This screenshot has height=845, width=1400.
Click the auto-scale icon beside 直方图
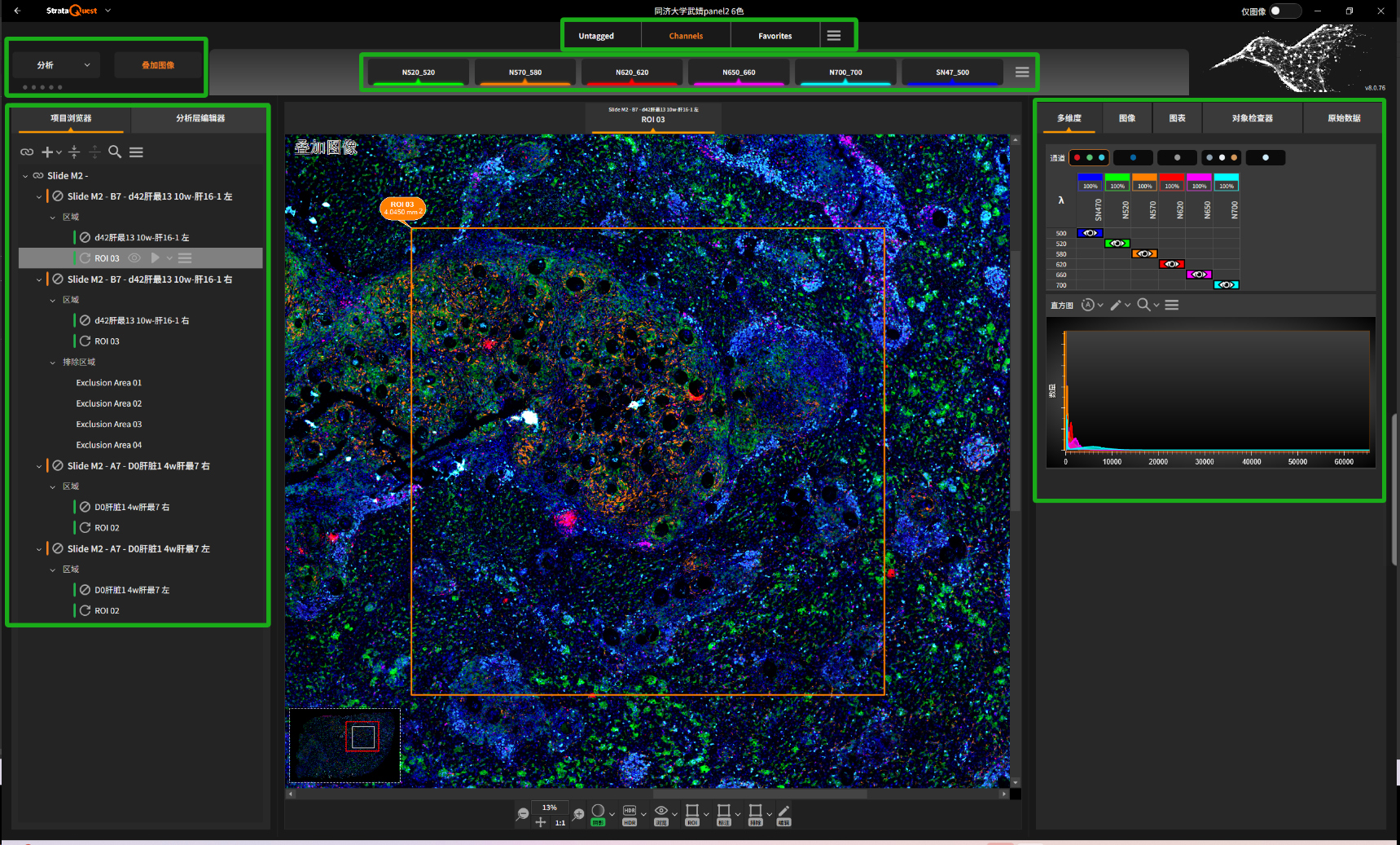point(1088,305)
